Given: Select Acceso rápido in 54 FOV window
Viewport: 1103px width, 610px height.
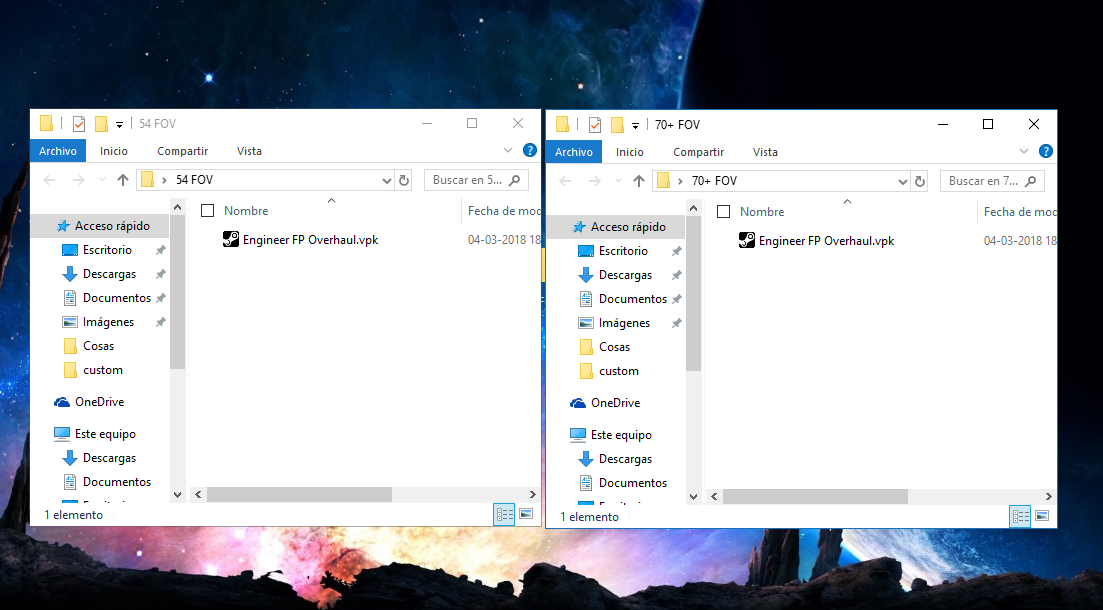Looking at the screenshot, I should [112, 225].
